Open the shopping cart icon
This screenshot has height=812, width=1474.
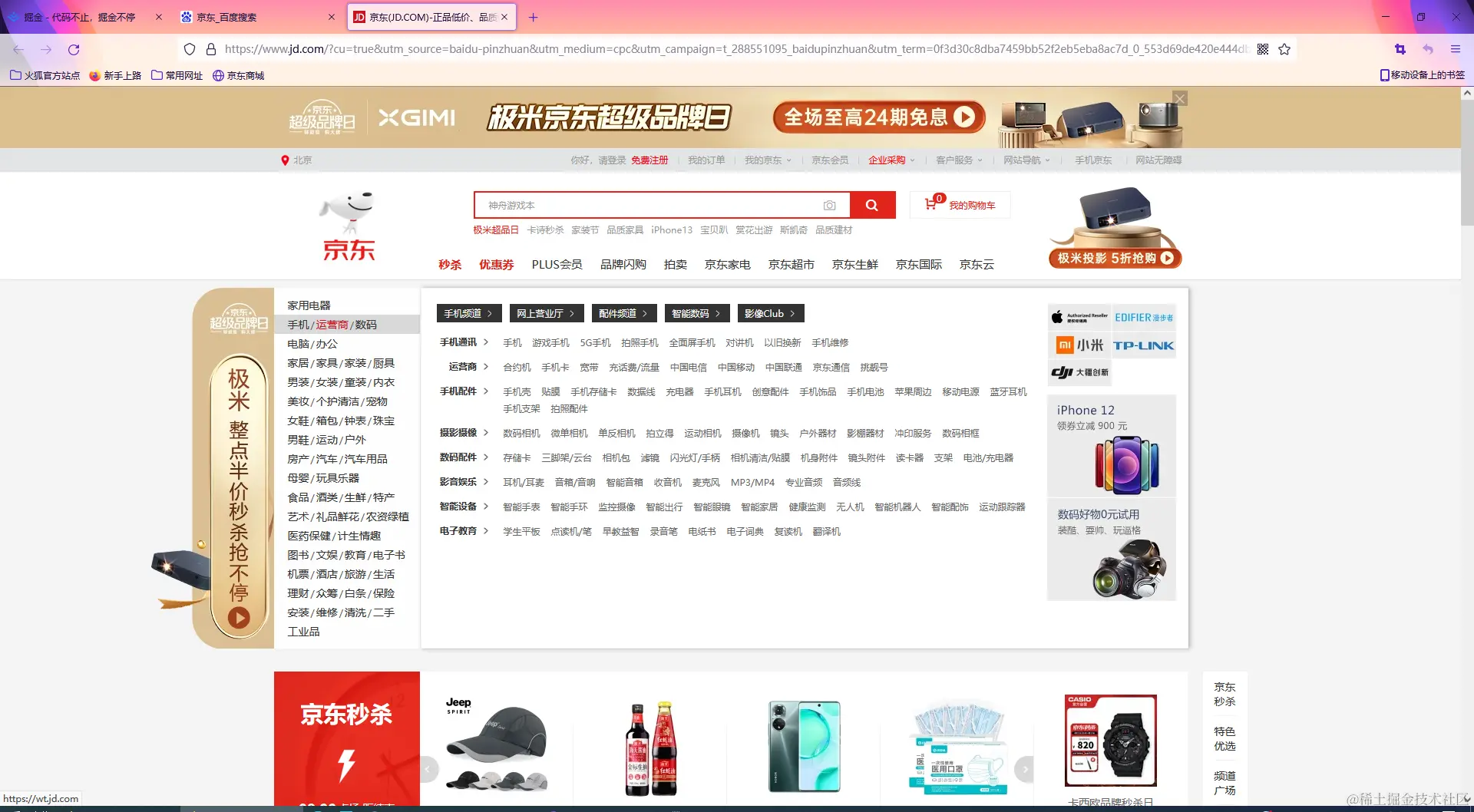[930, 204]
